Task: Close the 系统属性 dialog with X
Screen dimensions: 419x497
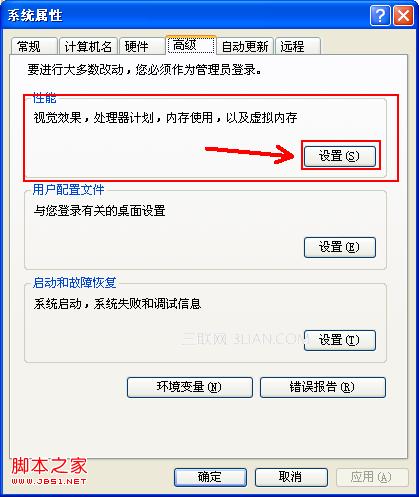Action: coord(403,15)
